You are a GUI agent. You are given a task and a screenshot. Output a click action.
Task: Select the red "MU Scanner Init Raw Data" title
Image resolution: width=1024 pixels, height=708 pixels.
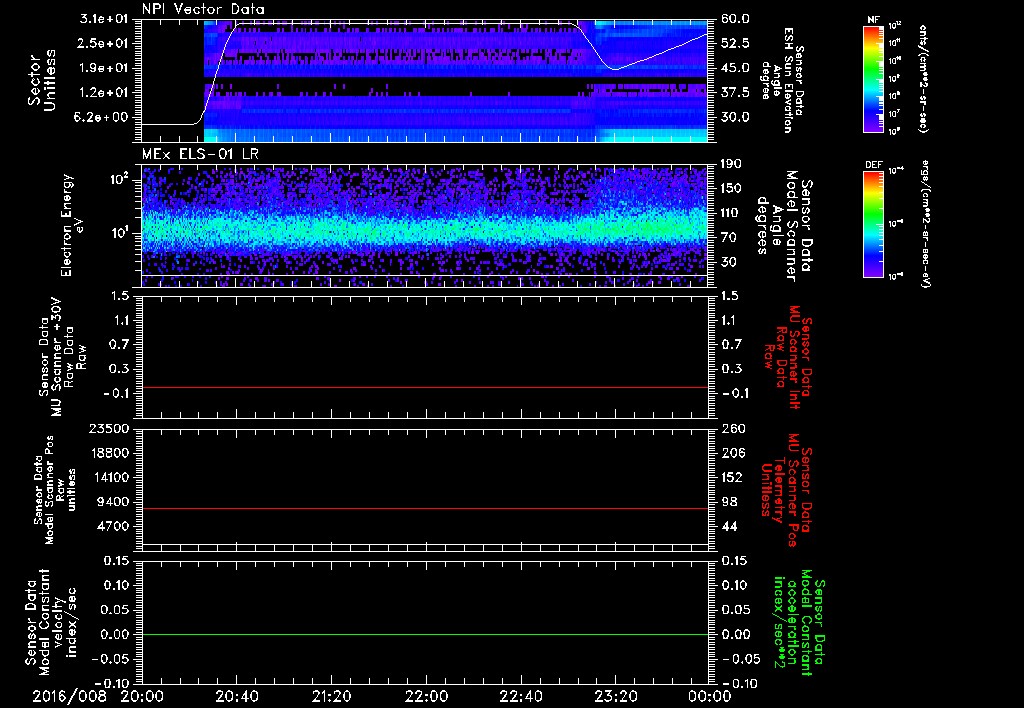pos(788,357)
